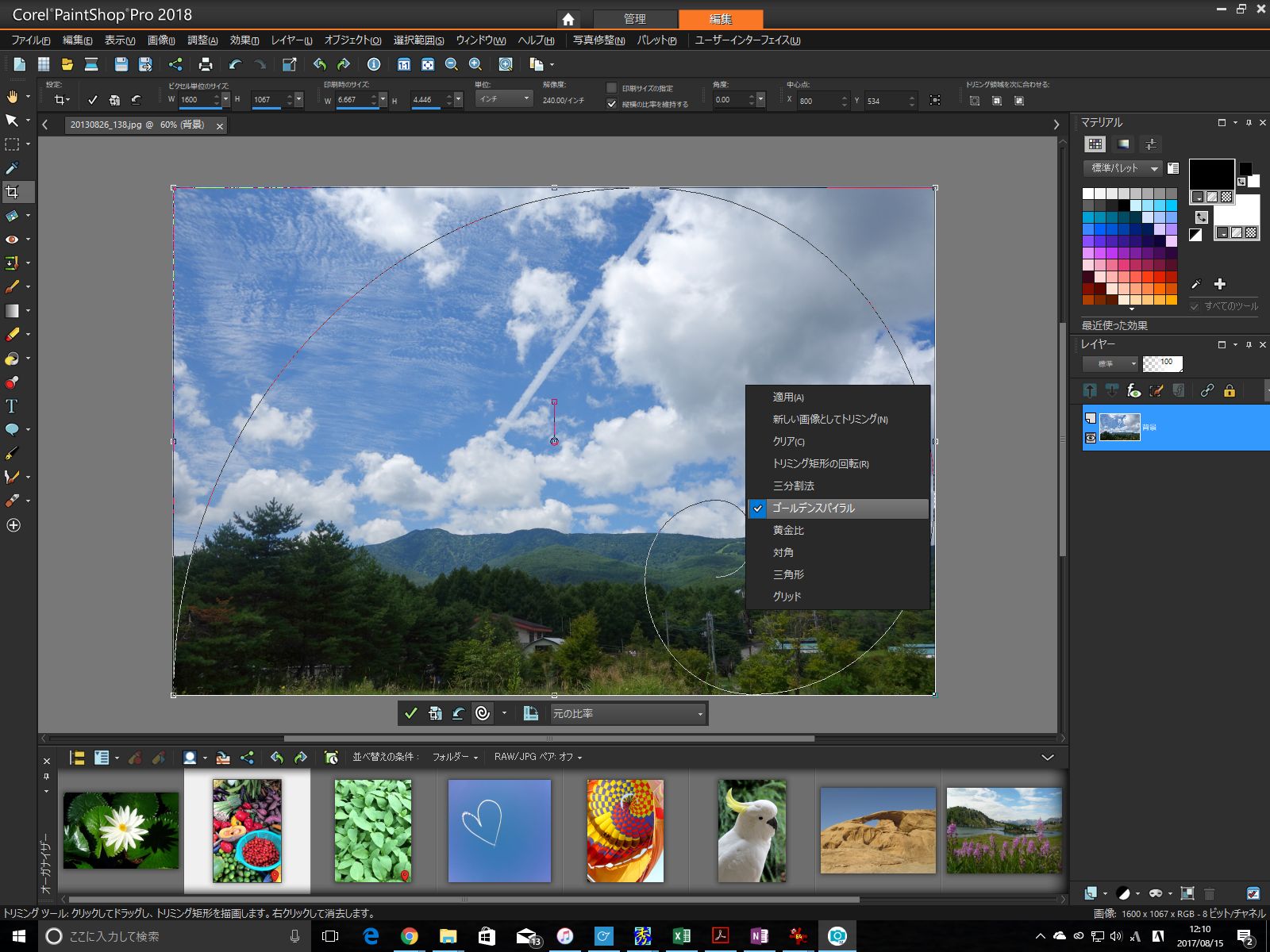Apply the crop with the floating toolbar checkmark
Screen dimensions: 1270x952
411,713
